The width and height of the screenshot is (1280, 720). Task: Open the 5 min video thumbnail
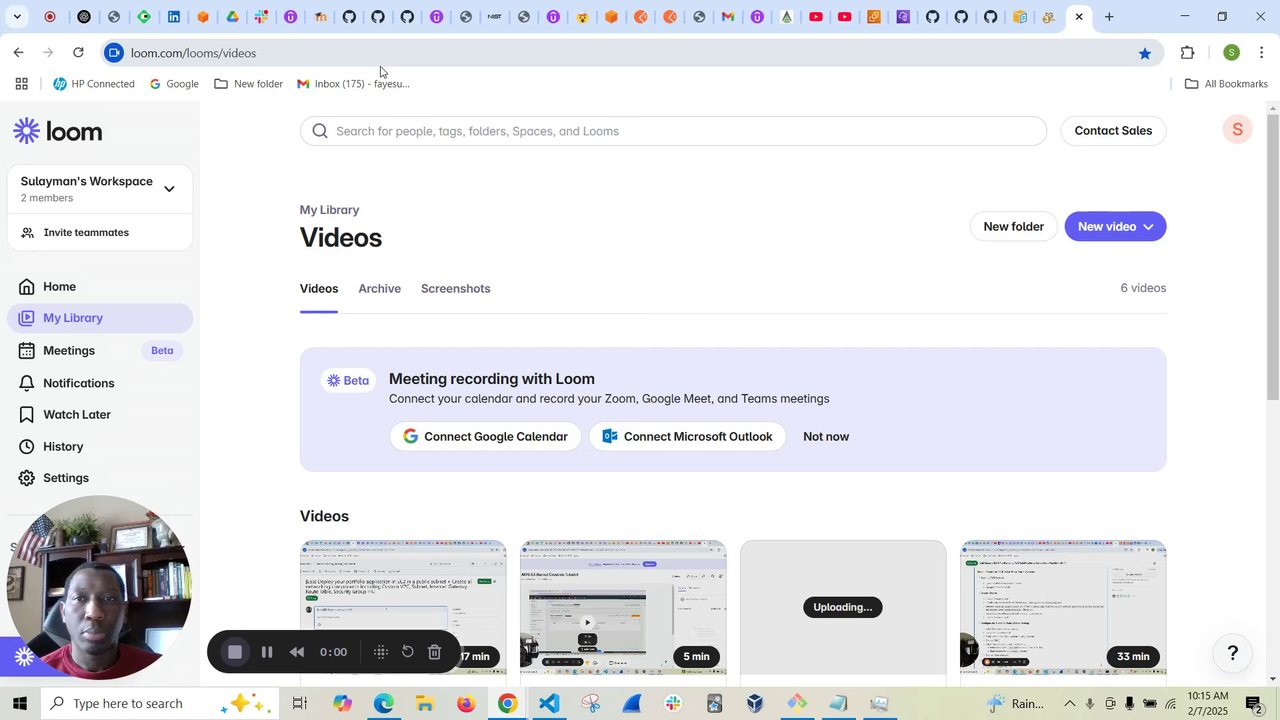point(623,608)
